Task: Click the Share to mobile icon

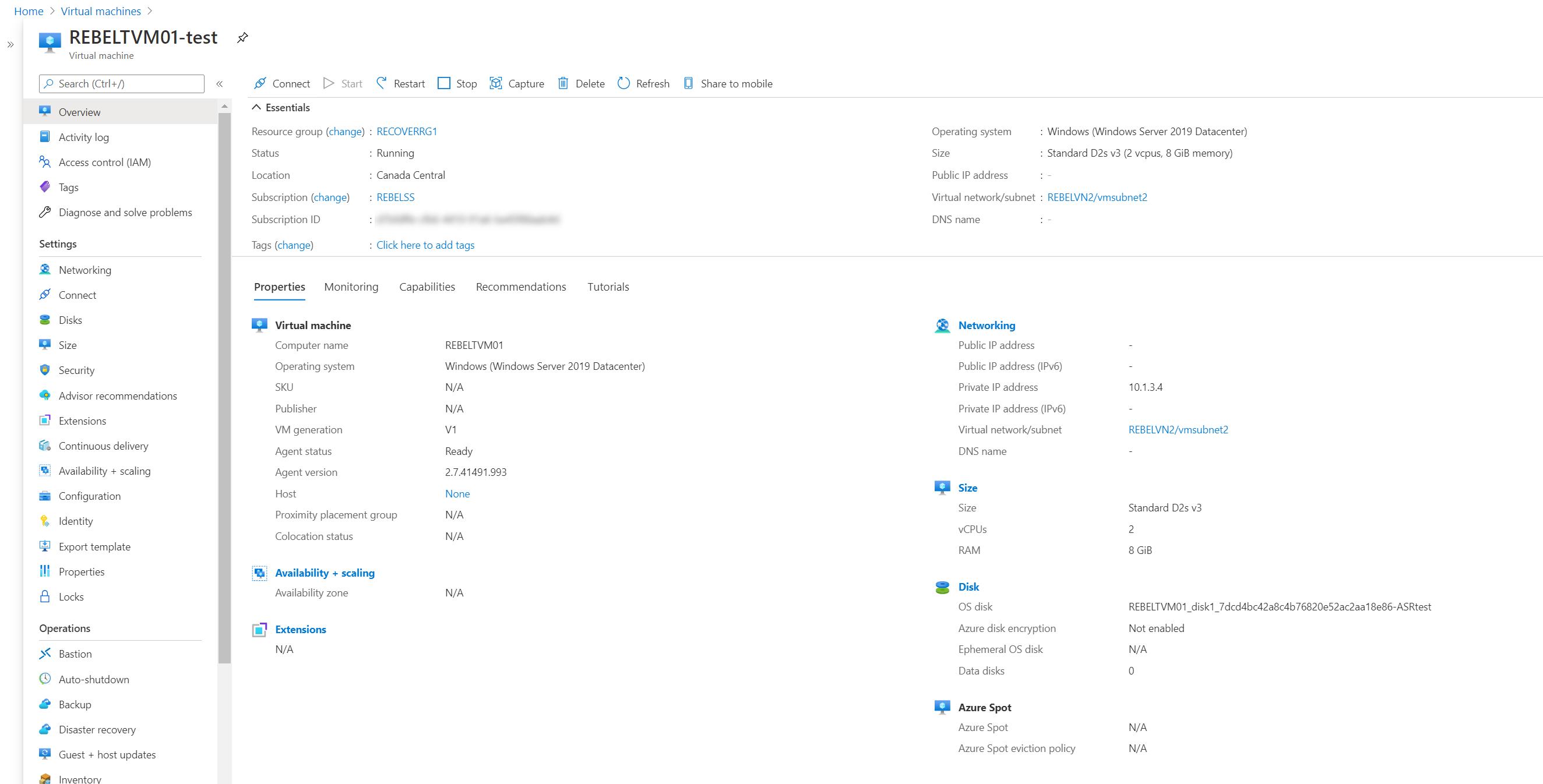Action: (x=689, y=83)
